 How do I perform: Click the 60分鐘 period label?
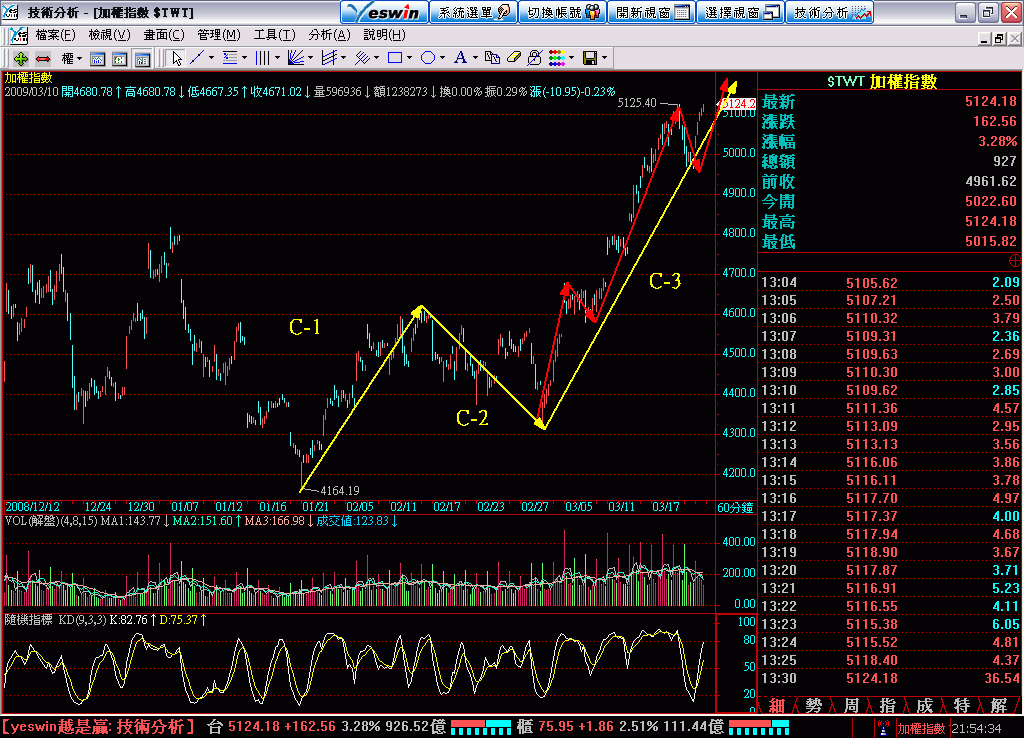click(x=735, y=507)
